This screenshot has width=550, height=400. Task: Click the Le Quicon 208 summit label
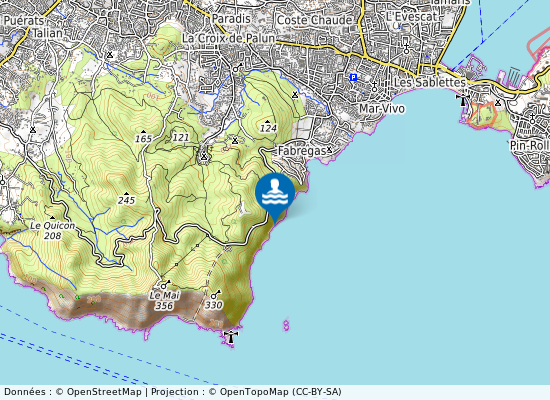coord(53,231)
